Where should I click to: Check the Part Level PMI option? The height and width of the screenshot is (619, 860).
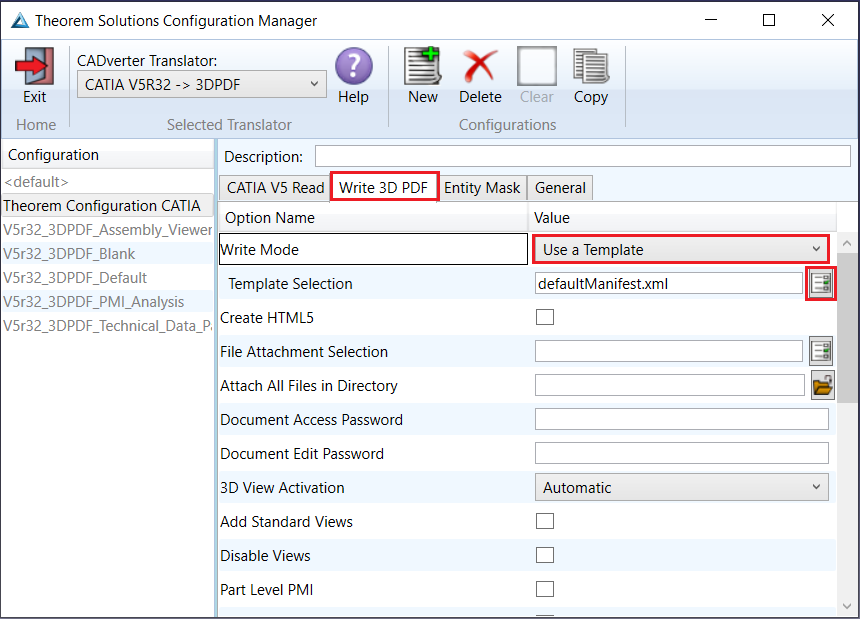[545, 589]
